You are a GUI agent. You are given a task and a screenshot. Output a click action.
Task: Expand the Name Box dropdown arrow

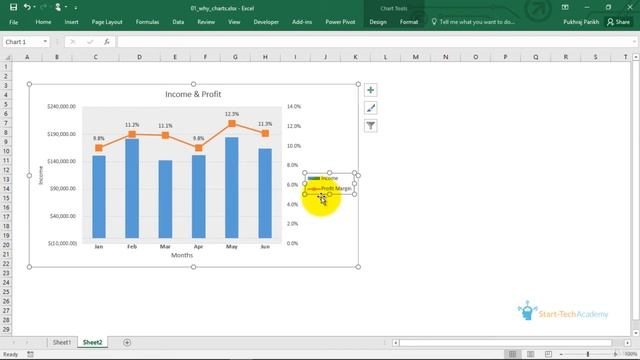[45, 42]
